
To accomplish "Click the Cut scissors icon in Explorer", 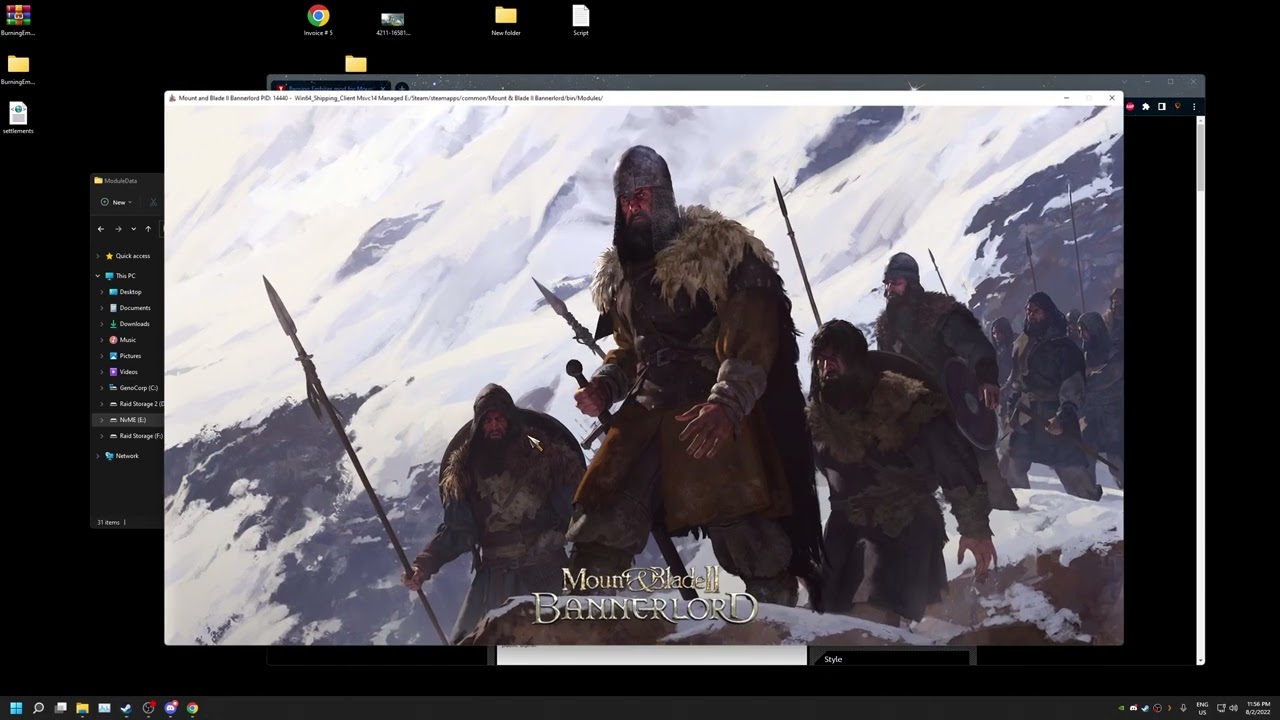I will point(153,202).
